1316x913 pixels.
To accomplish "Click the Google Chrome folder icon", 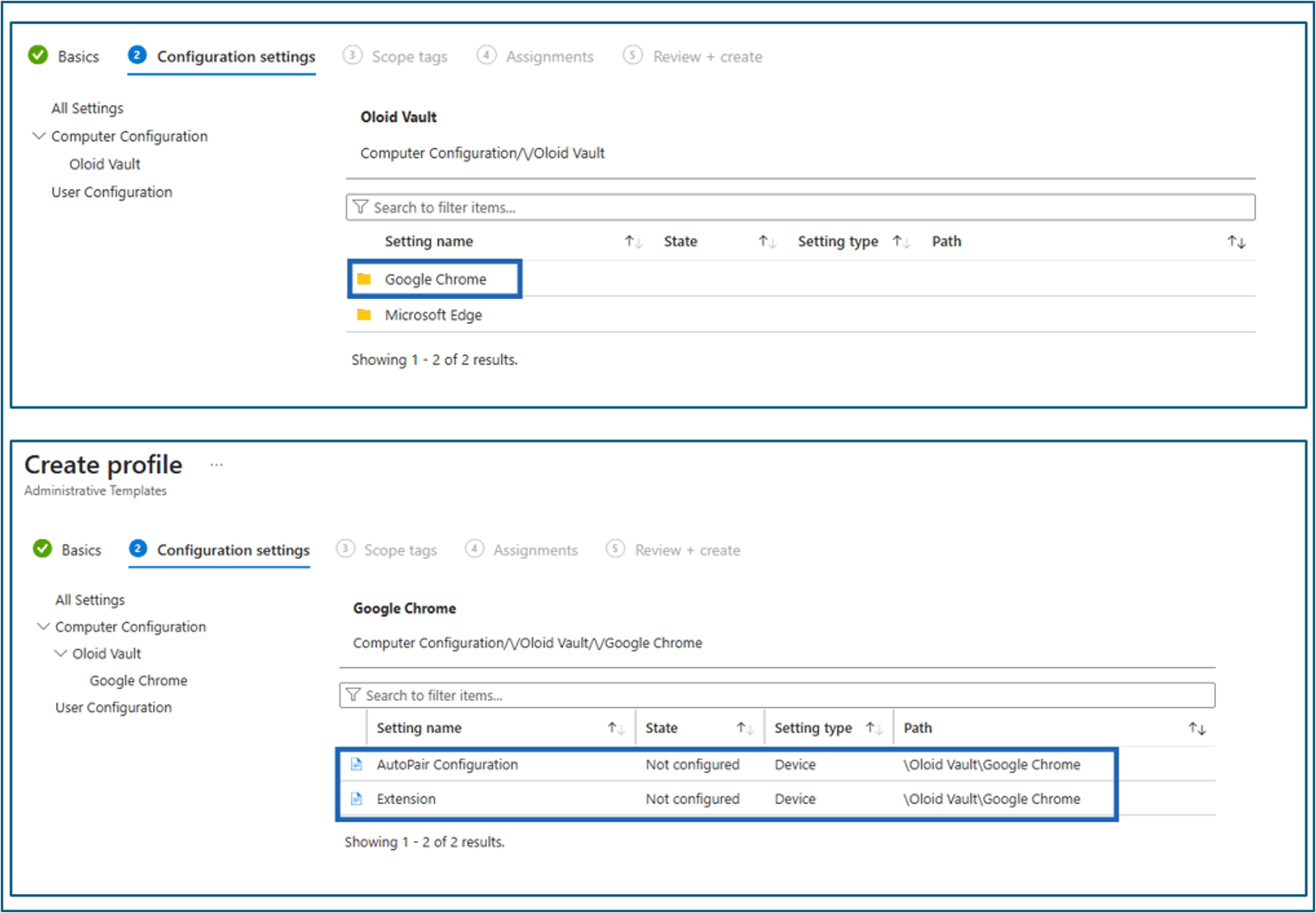I will pyautogui.click(x=364, y=279).
